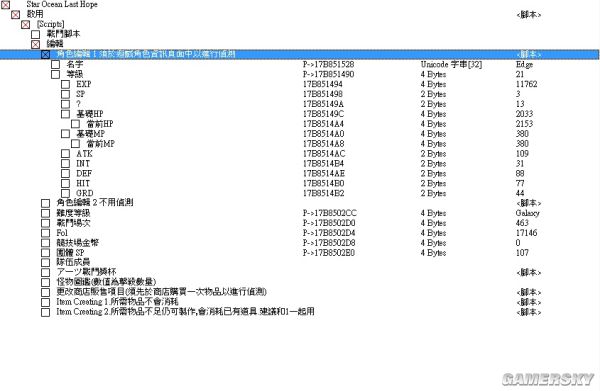Image resolution: width=600 pixels, height=391 pixels.
Task: Collapse the 編輯 group checkbox
Action: tap(35, 44)
